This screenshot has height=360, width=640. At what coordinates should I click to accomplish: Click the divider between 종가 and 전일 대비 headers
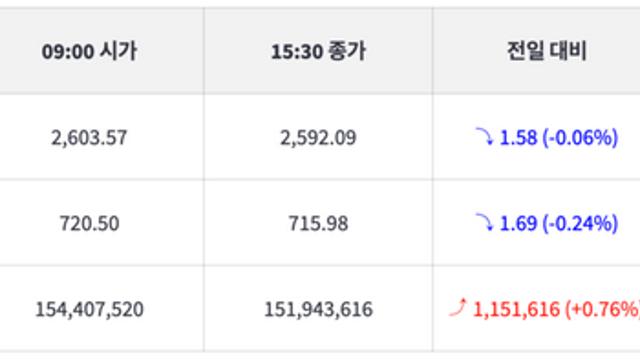432,51
